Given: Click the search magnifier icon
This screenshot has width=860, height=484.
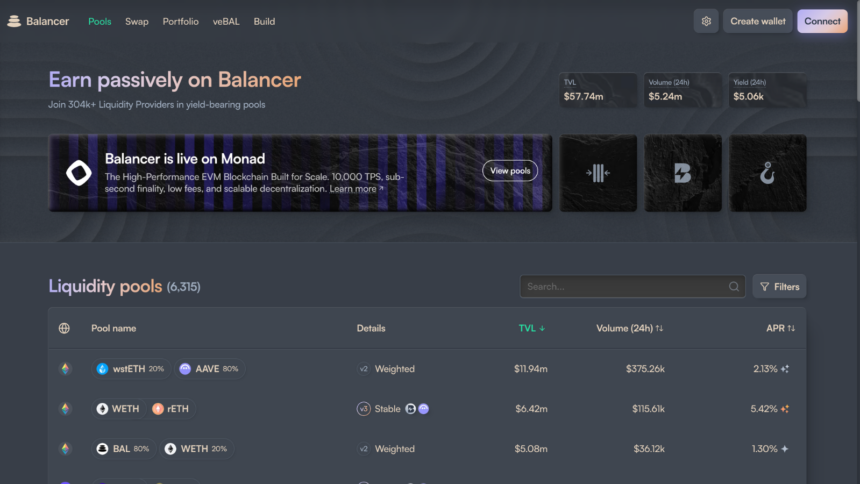Looking at the screenshot, I should [734, 286].
